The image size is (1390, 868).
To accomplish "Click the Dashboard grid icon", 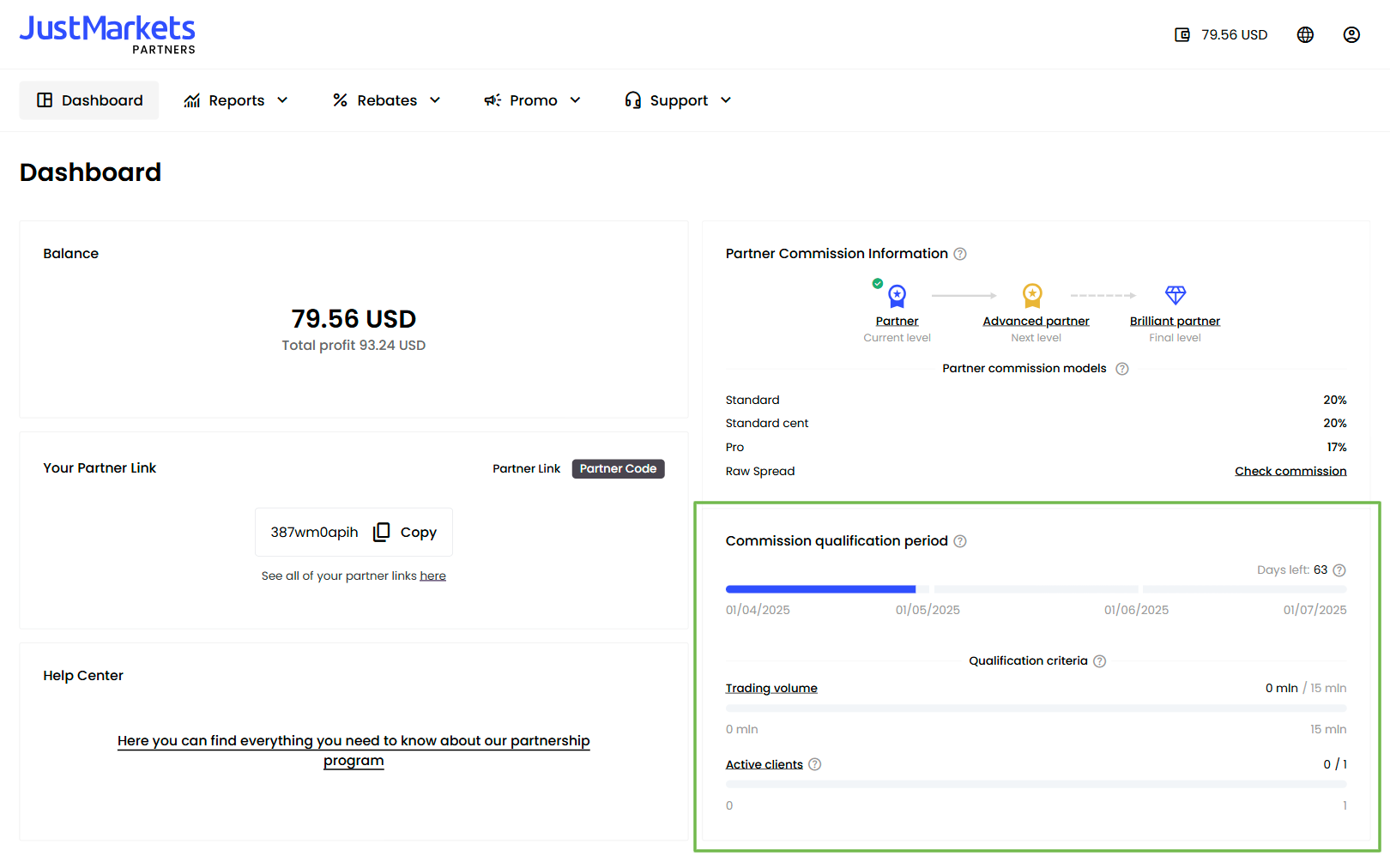I will (45, 100).
